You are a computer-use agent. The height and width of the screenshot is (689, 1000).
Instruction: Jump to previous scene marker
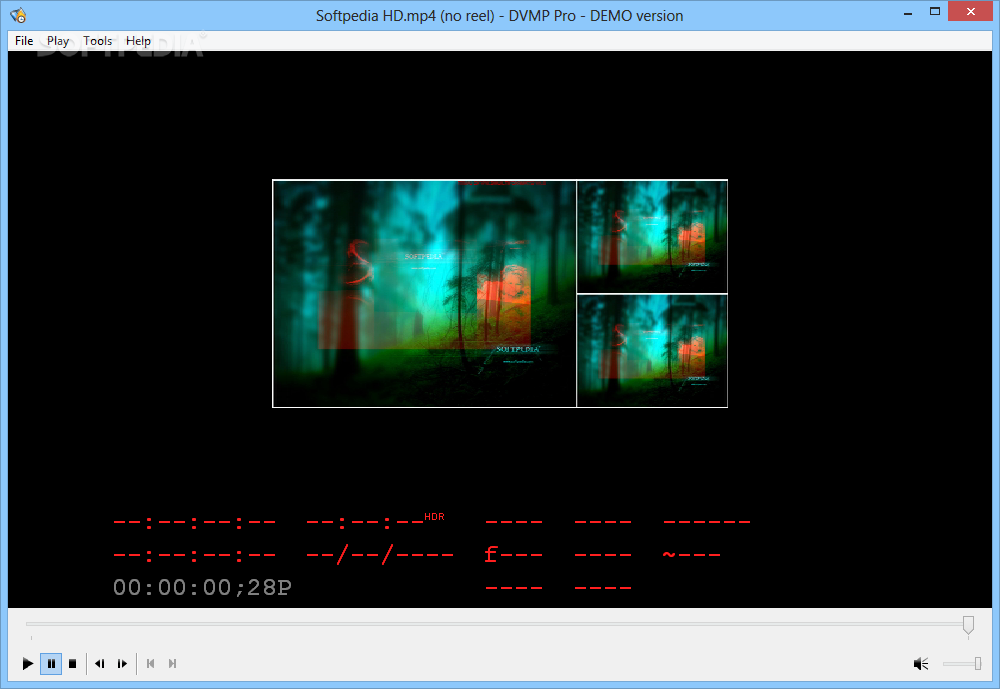[151, 663]
